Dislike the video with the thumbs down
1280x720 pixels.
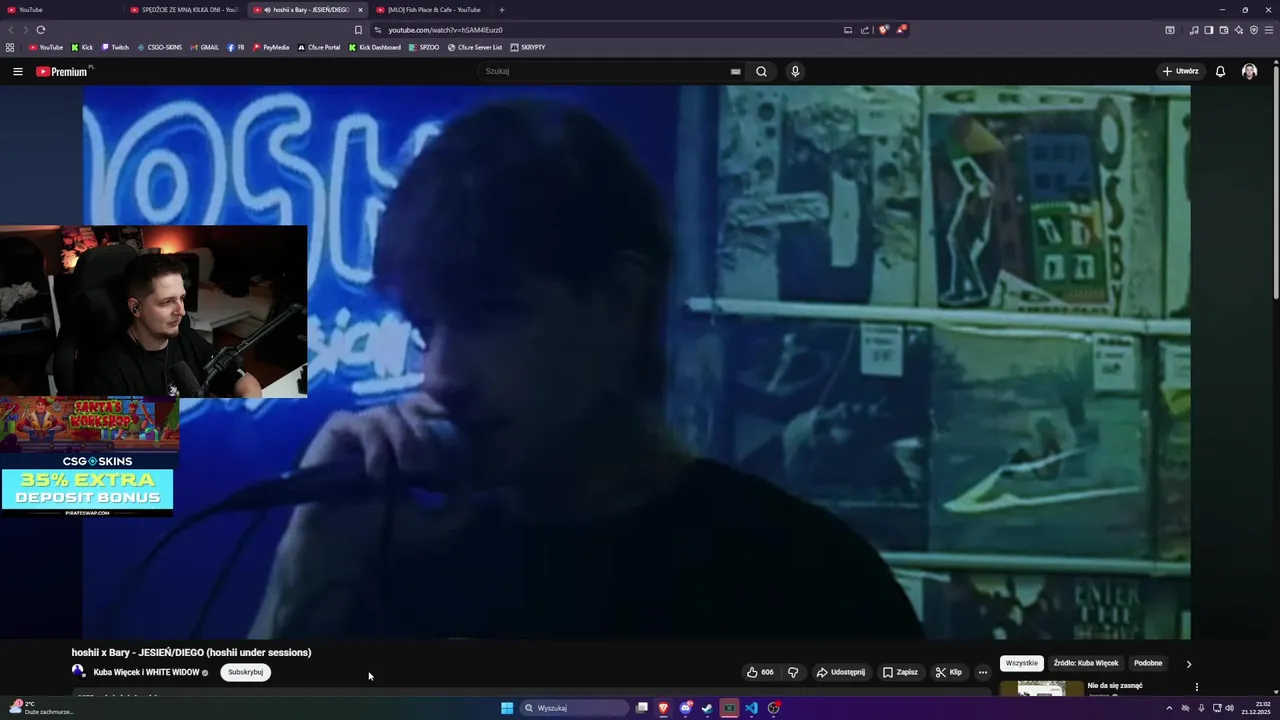793,672
